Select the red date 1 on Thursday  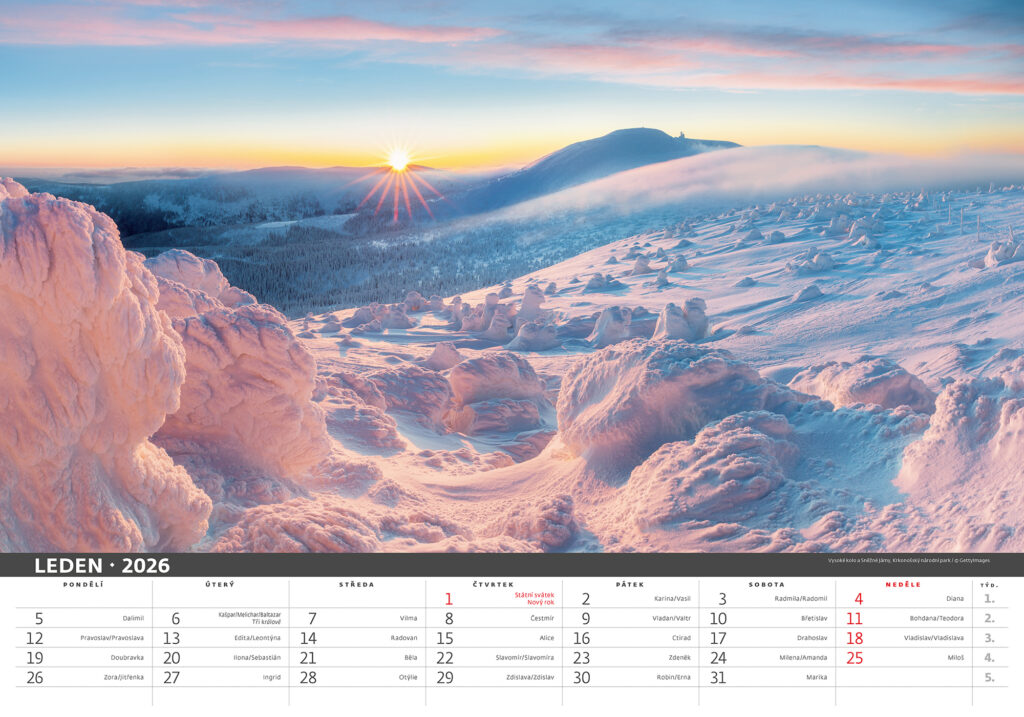448,599
